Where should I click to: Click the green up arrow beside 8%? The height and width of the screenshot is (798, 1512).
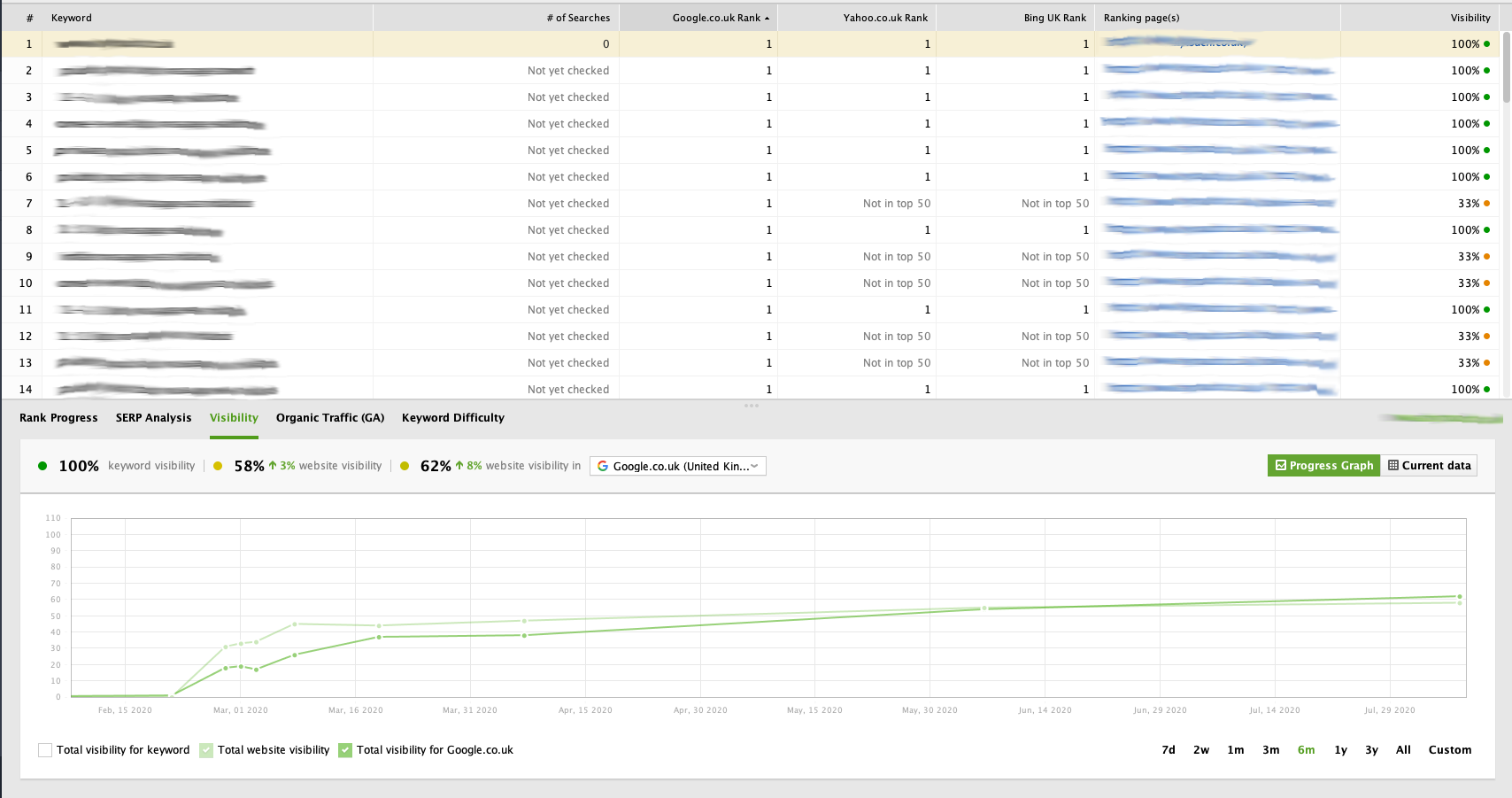tap(459, 465)
